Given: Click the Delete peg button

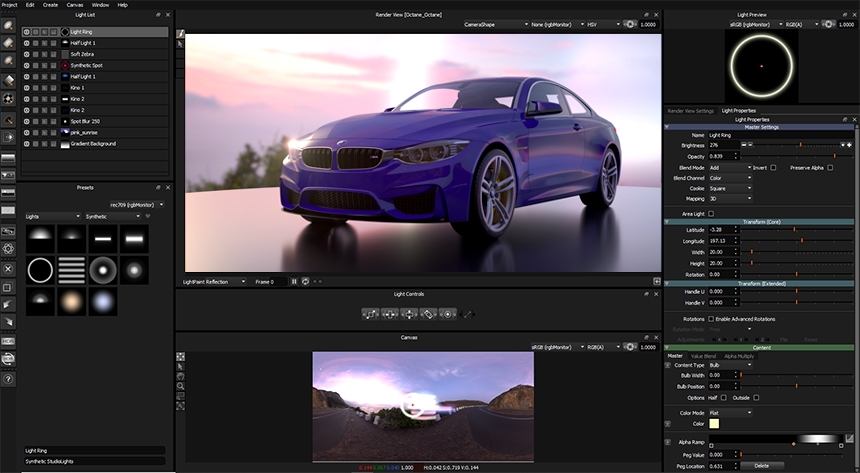Looking at the screenshot, I should tap(762, 465).
